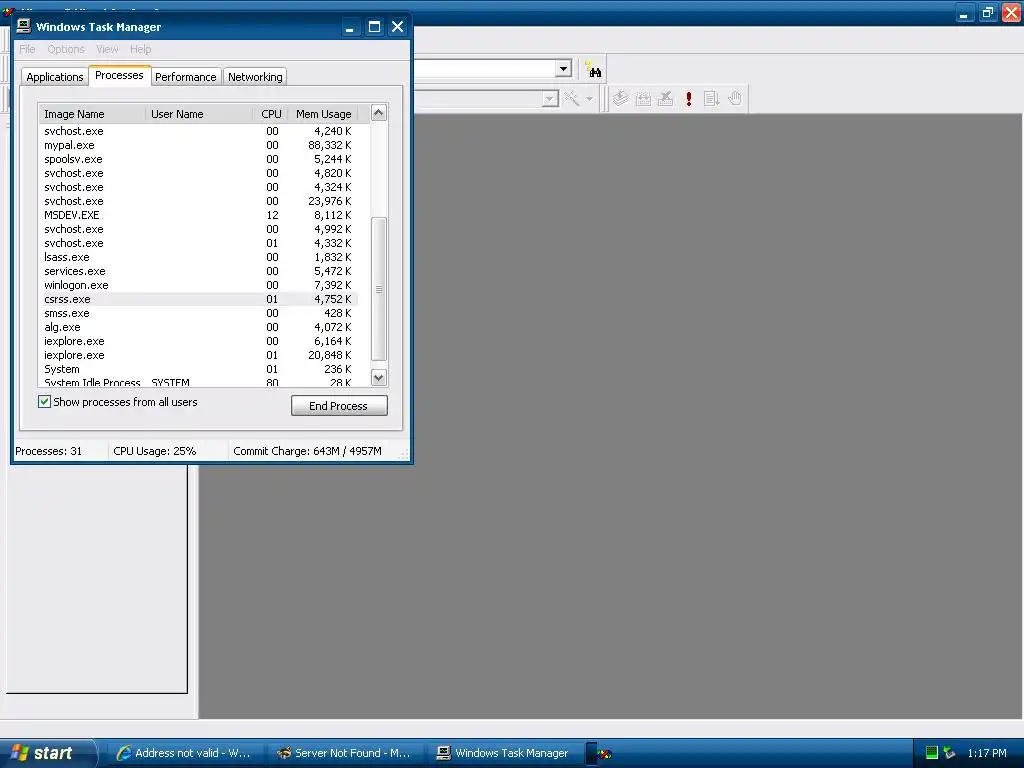Click 'Processes: 31' in the status bar

pyautogui.click(x=48, y=451)
